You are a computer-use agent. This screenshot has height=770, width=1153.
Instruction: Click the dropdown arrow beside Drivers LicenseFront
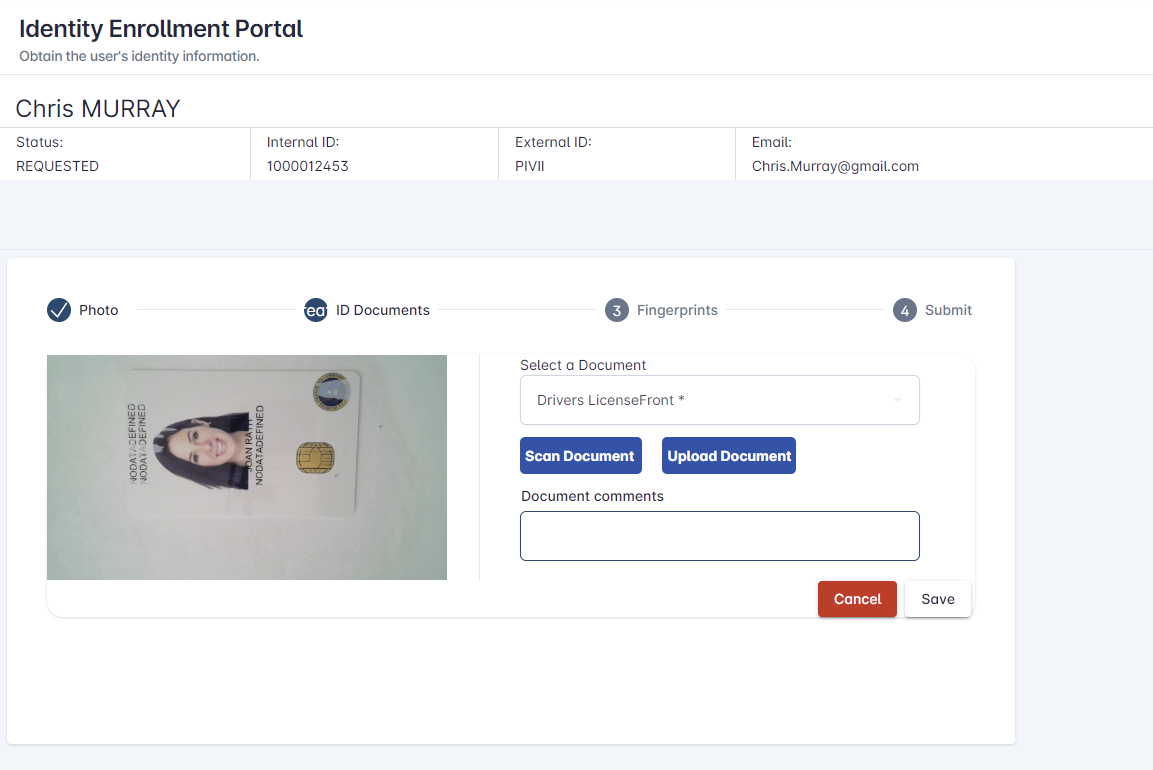pos(897,400)
